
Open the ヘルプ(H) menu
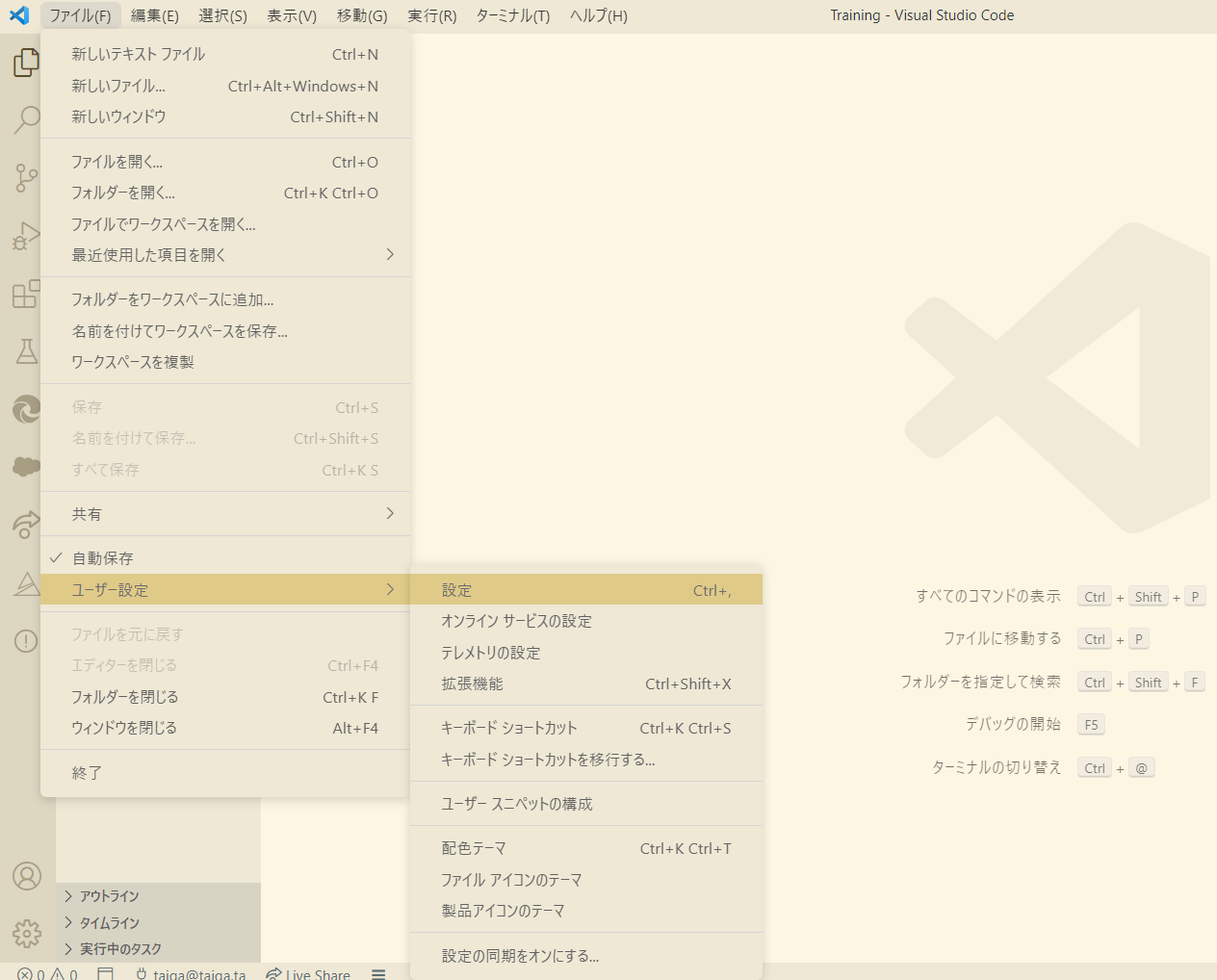tap(599, 15)
